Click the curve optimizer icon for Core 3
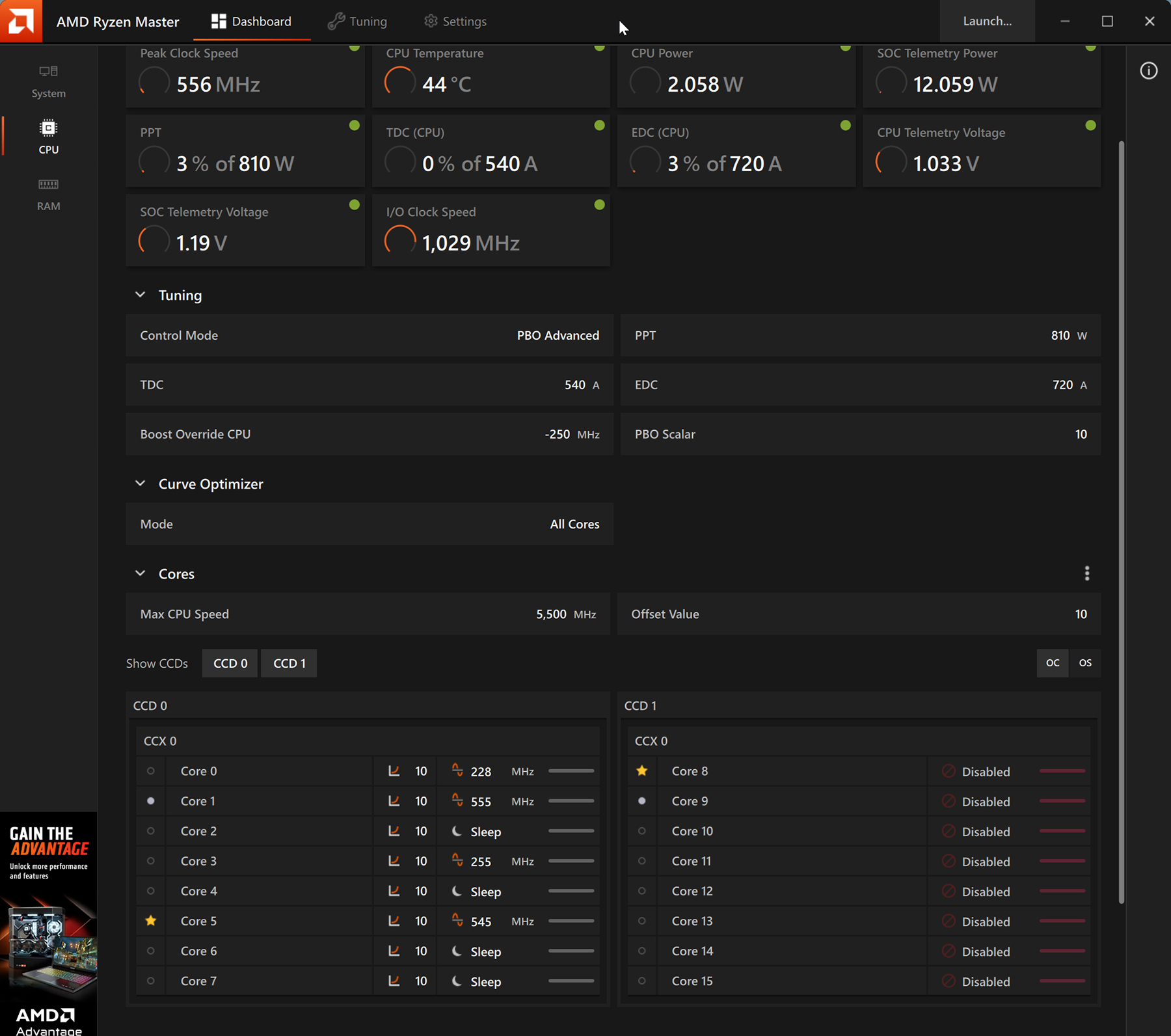Image resolution: width=1171 pixels, height=1036 pixels. point(394,861)
